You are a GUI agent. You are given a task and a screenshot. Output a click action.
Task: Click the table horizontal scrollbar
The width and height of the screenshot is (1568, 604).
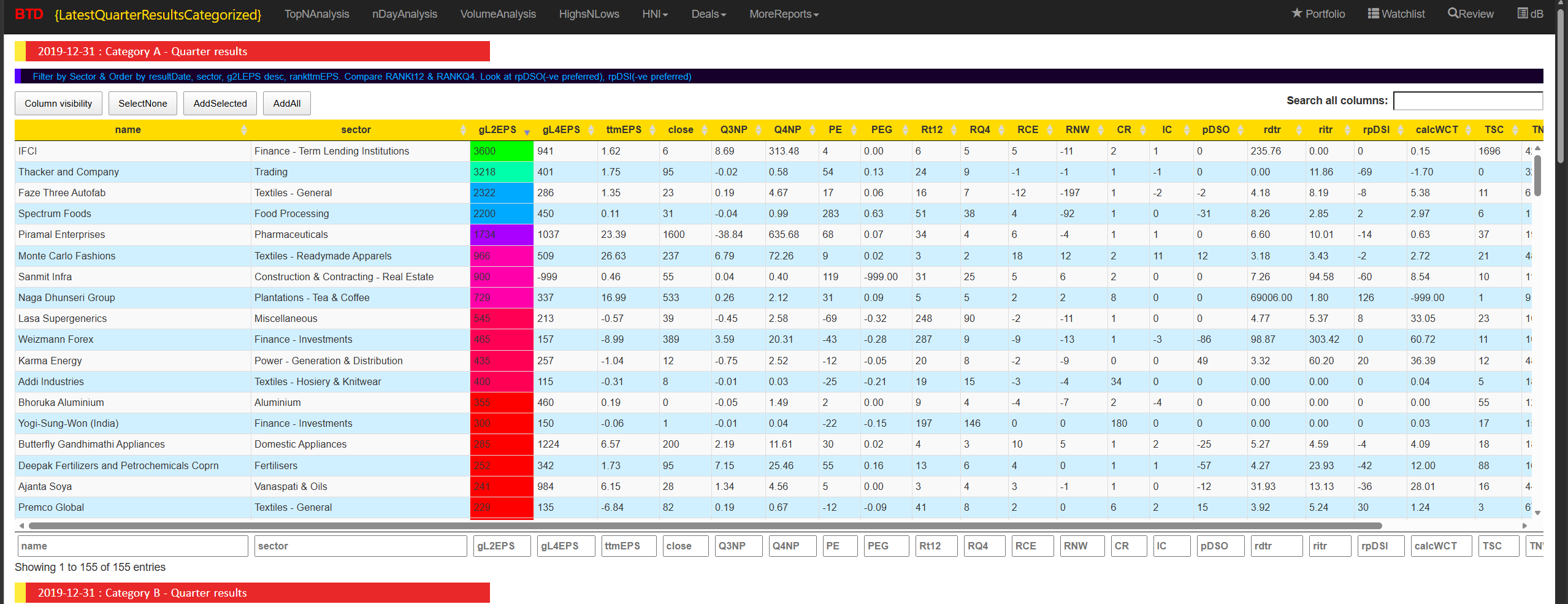pos(705,526)
